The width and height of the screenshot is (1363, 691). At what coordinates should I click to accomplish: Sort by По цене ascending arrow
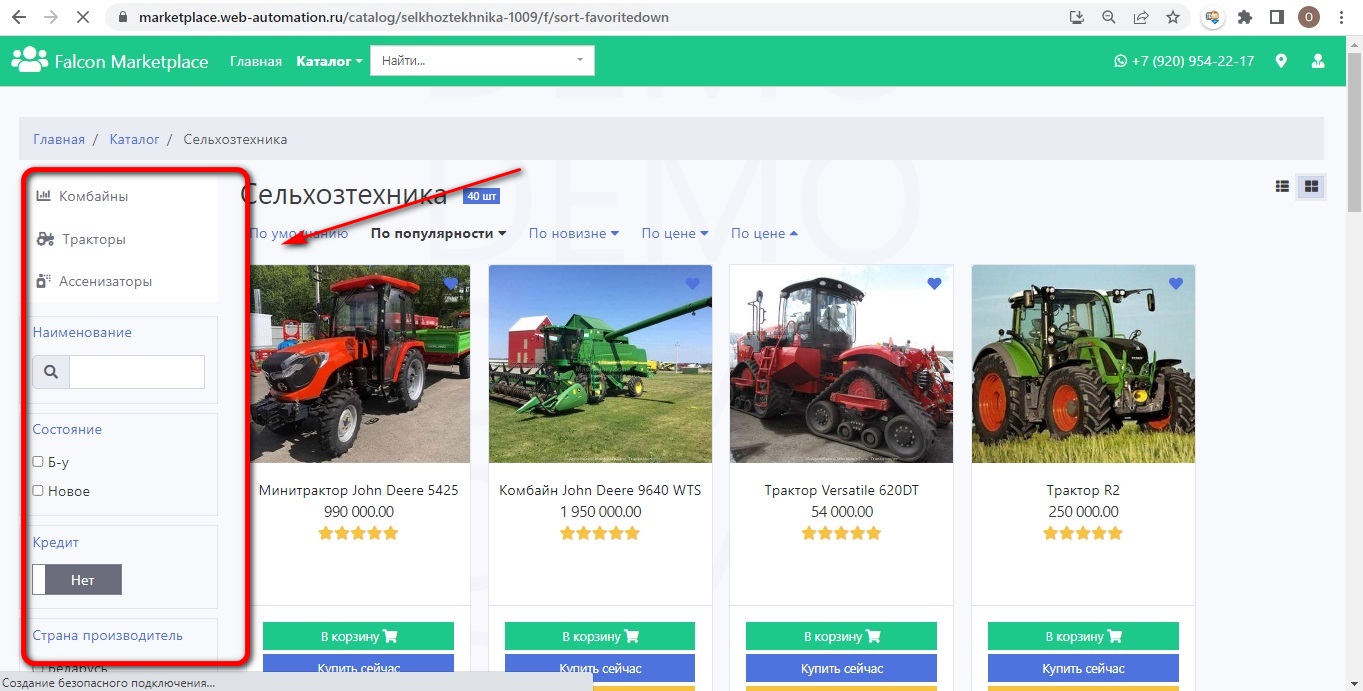[x=764, y=233]
